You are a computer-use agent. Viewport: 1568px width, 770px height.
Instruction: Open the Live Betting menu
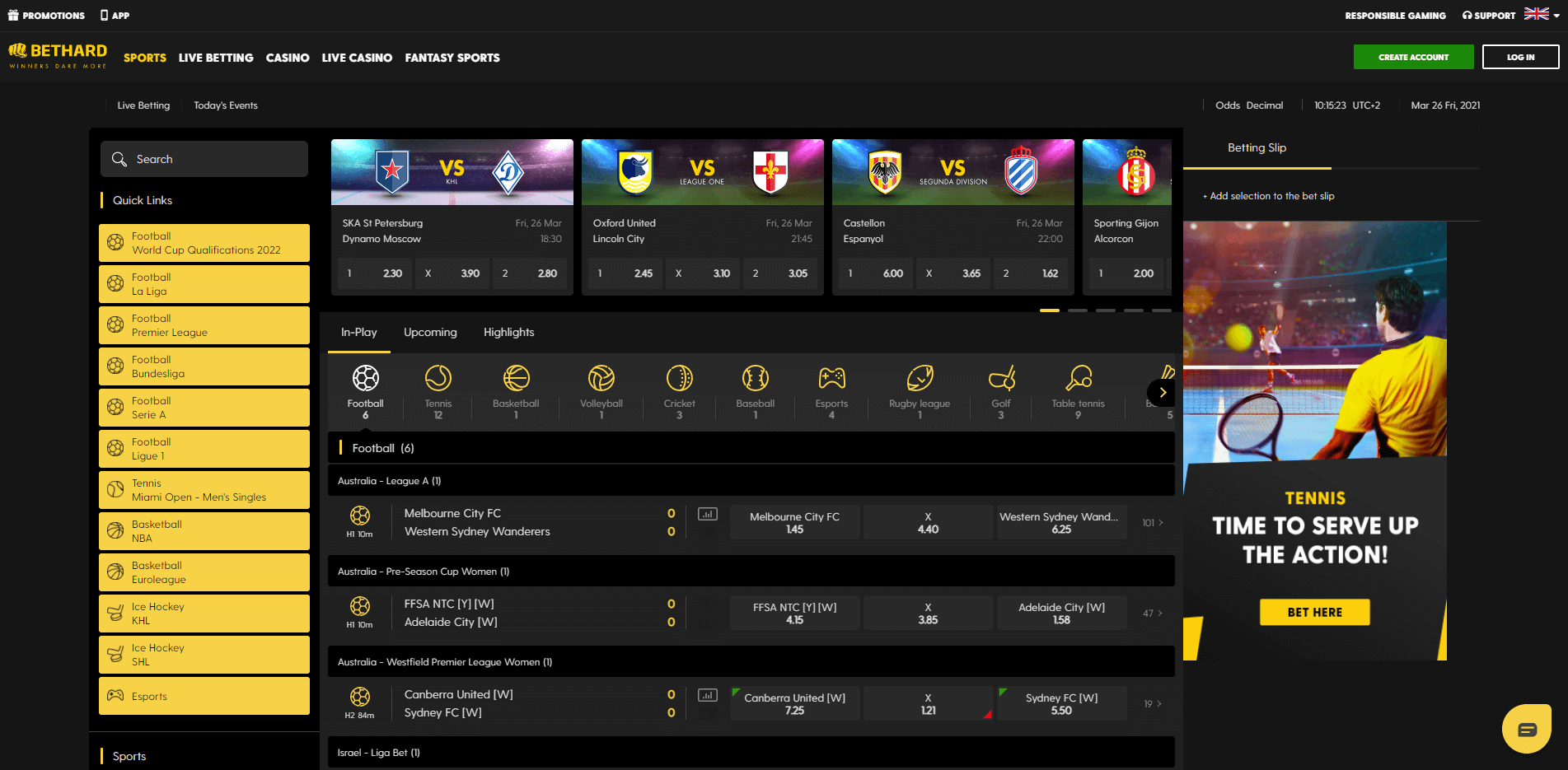(216, 58)
